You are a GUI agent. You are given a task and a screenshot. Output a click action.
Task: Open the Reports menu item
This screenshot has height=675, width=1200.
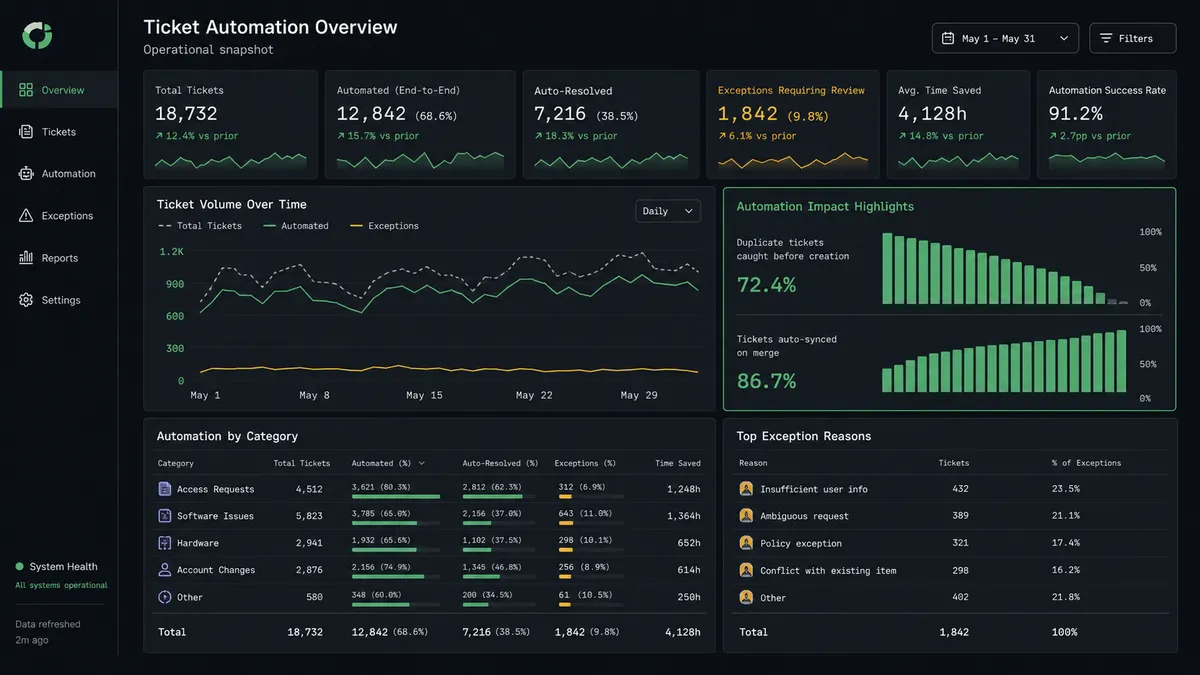pos(59,258)
